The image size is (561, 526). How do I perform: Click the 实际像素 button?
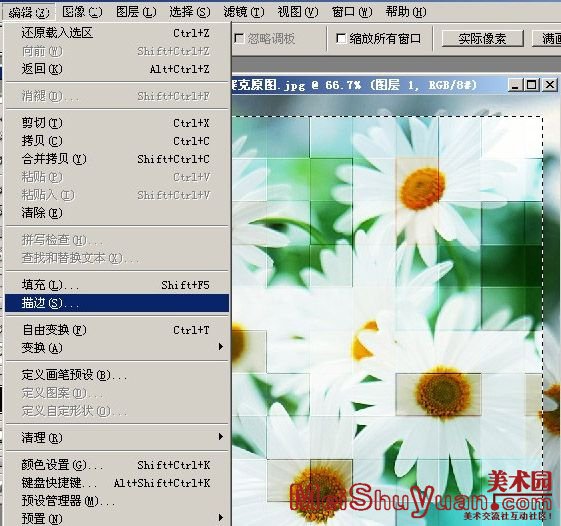tap(482, 38)
